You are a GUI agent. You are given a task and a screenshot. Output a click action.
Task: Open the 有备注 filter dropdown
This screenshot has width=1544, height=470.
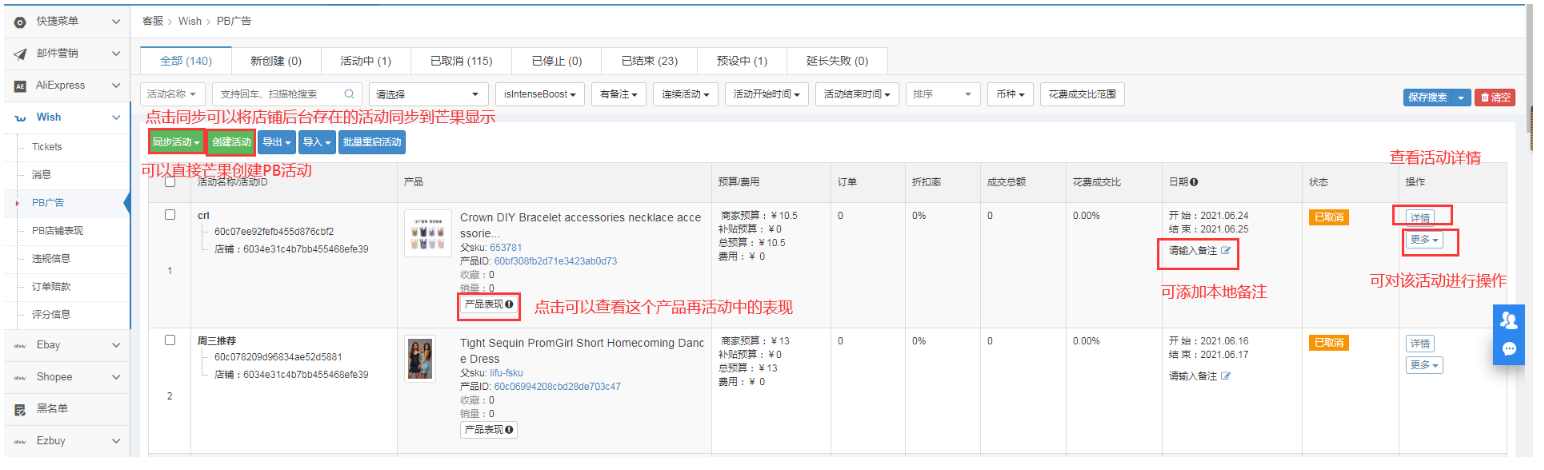click(619, 94)
